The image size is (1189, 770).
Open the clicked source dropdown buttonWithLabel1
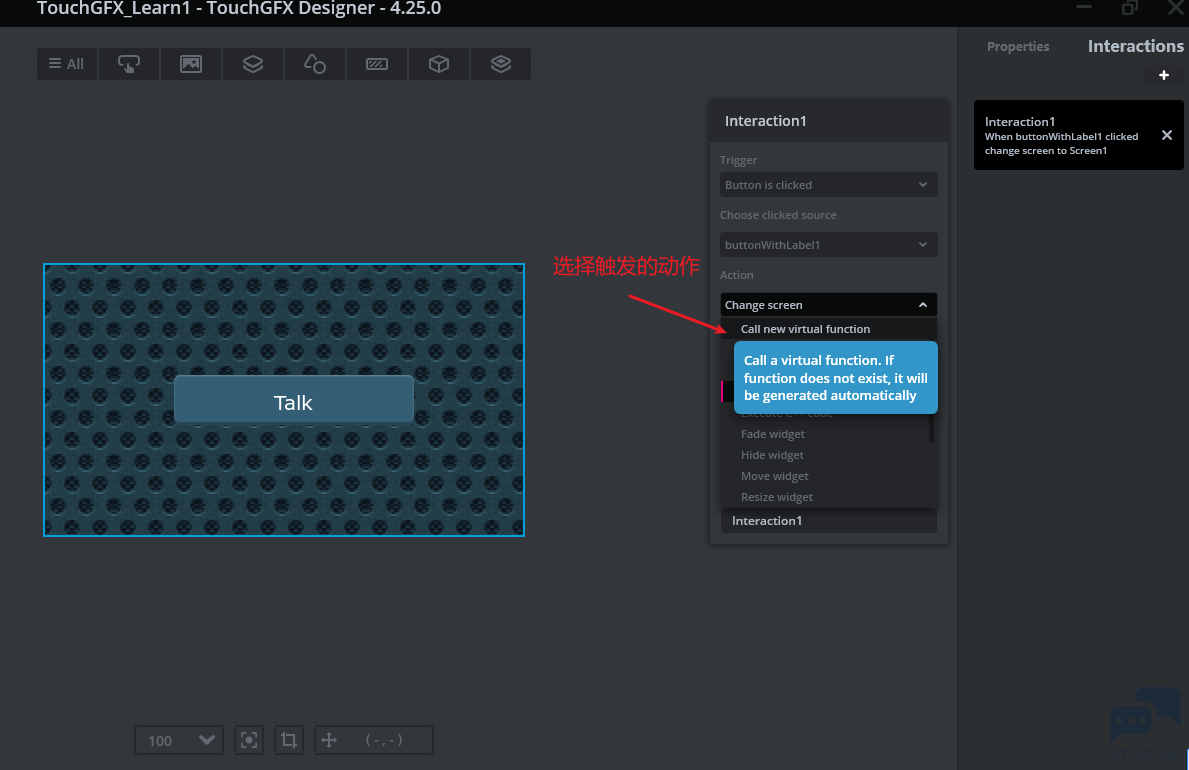(828, 245)
